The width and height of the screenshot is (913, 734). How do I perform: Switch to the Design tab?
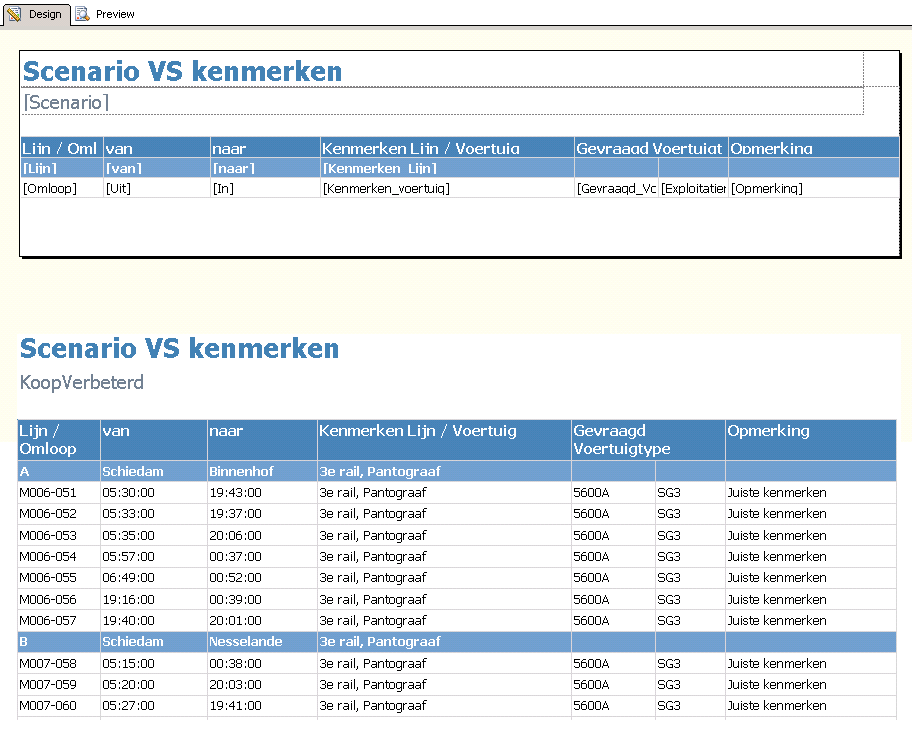tap(36, 14)
